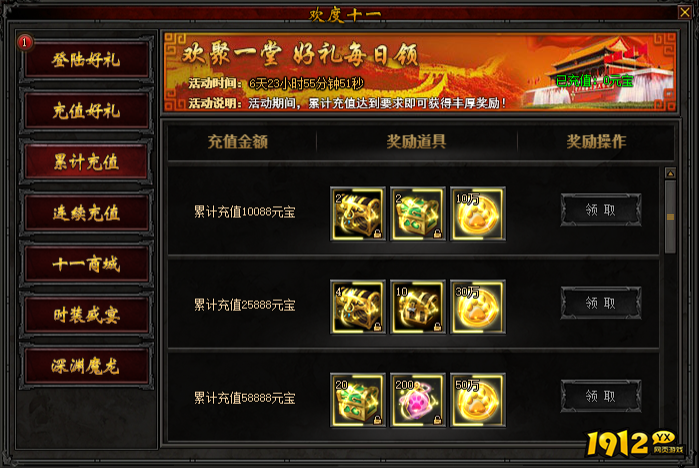Click the 50万 gold coin reward icon
The height and width of the screenshot is (468, 699).
477,400
